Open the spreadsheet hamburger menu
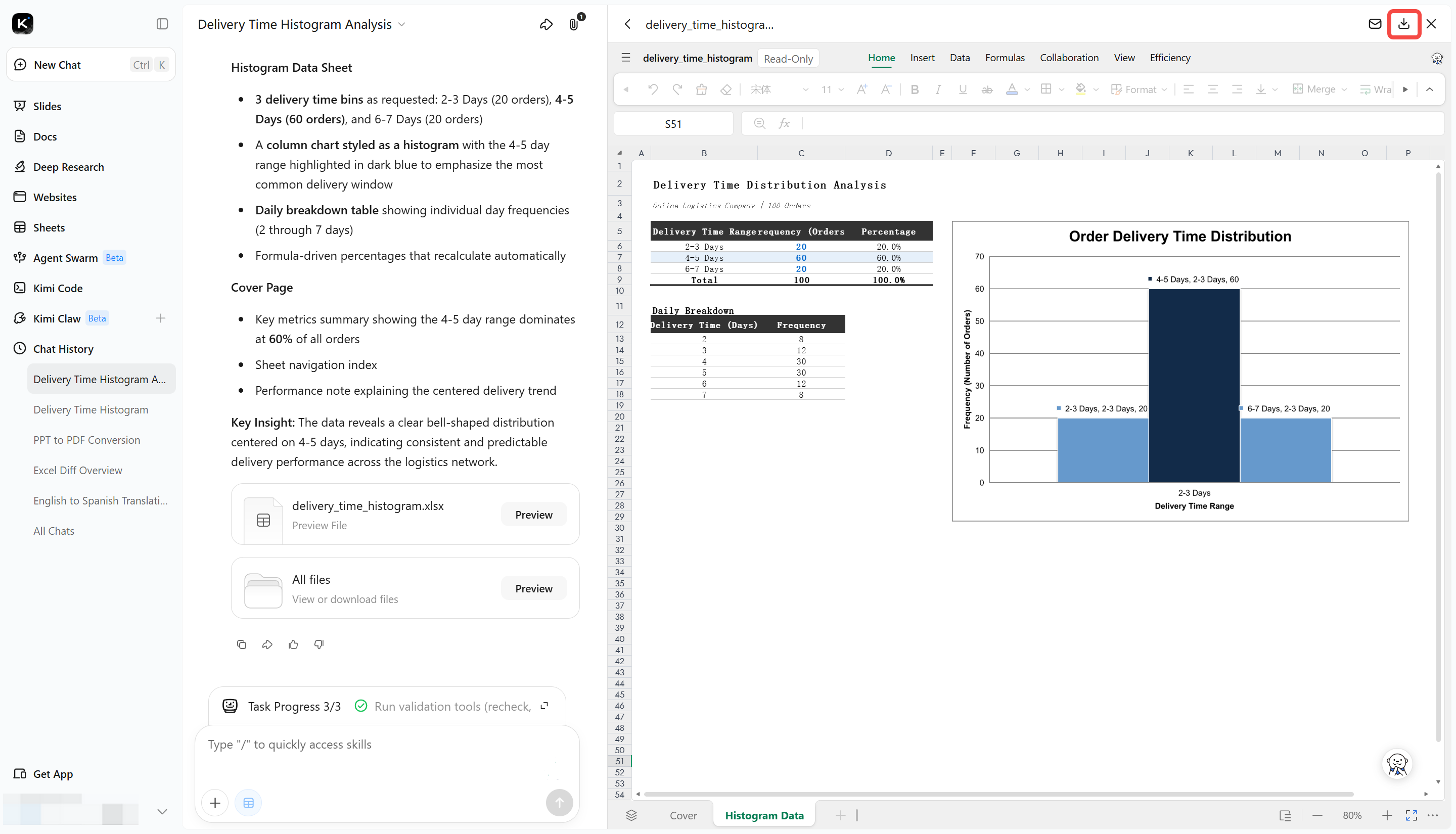Image resolution: width=1456 pixels, height=834 pixels. click(625, 57)
